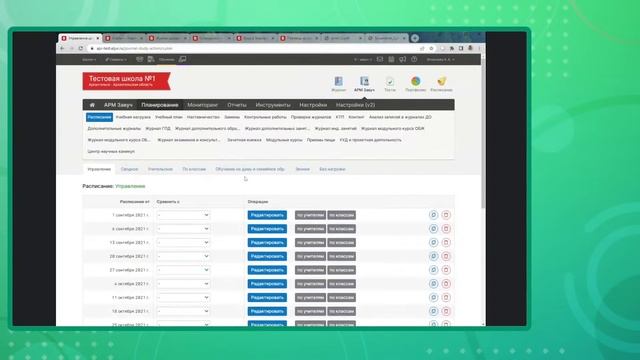
Task: Open the Настройки menu
Action: coord(313,105)
